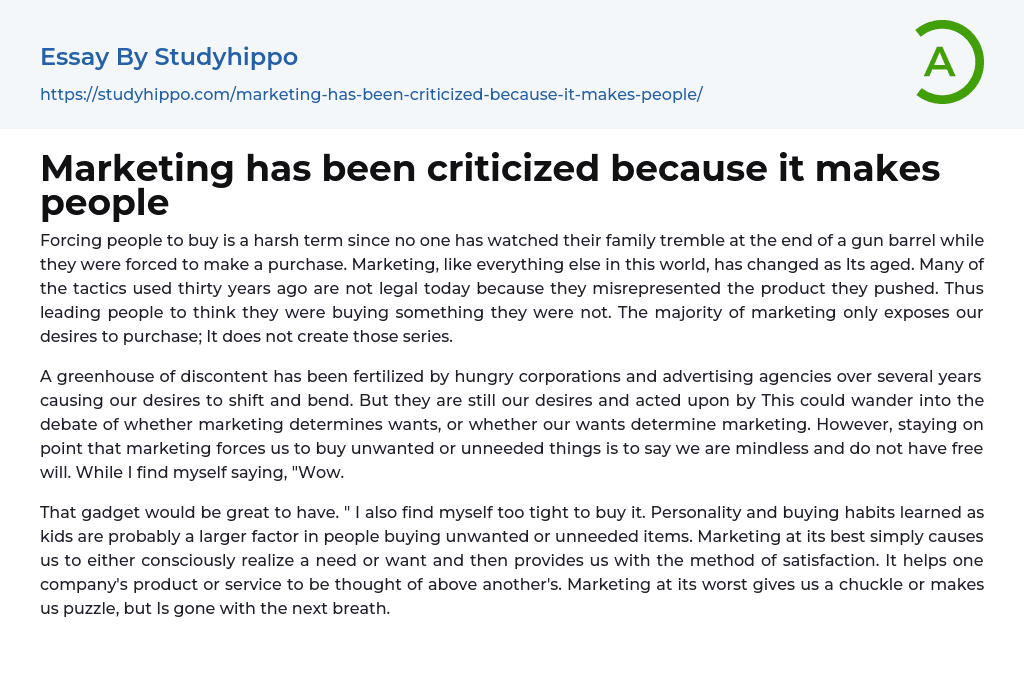Image resolution: width=1024 pixels, height=677 pixels.
Task: Click the first paragraph starting "Forcing people"
Action: [x=511, y=288]
